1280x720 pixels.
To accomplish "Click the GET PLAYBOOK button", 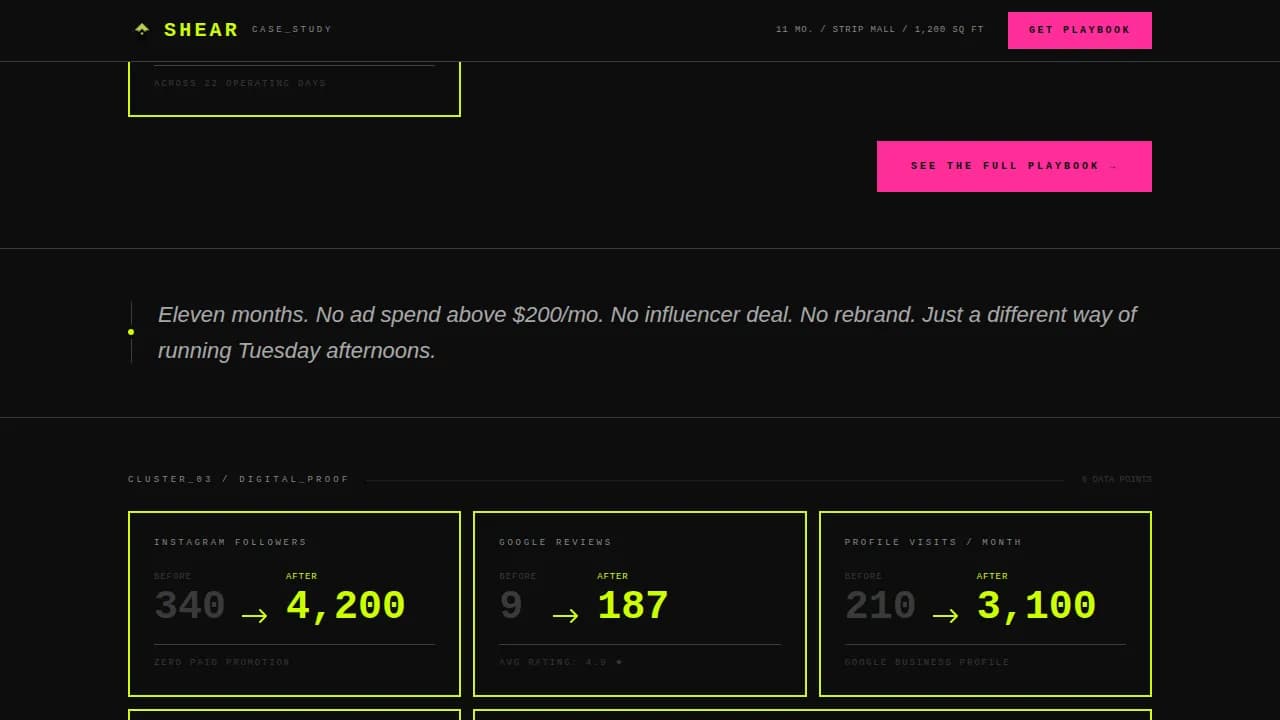I will click(1080, 30).
